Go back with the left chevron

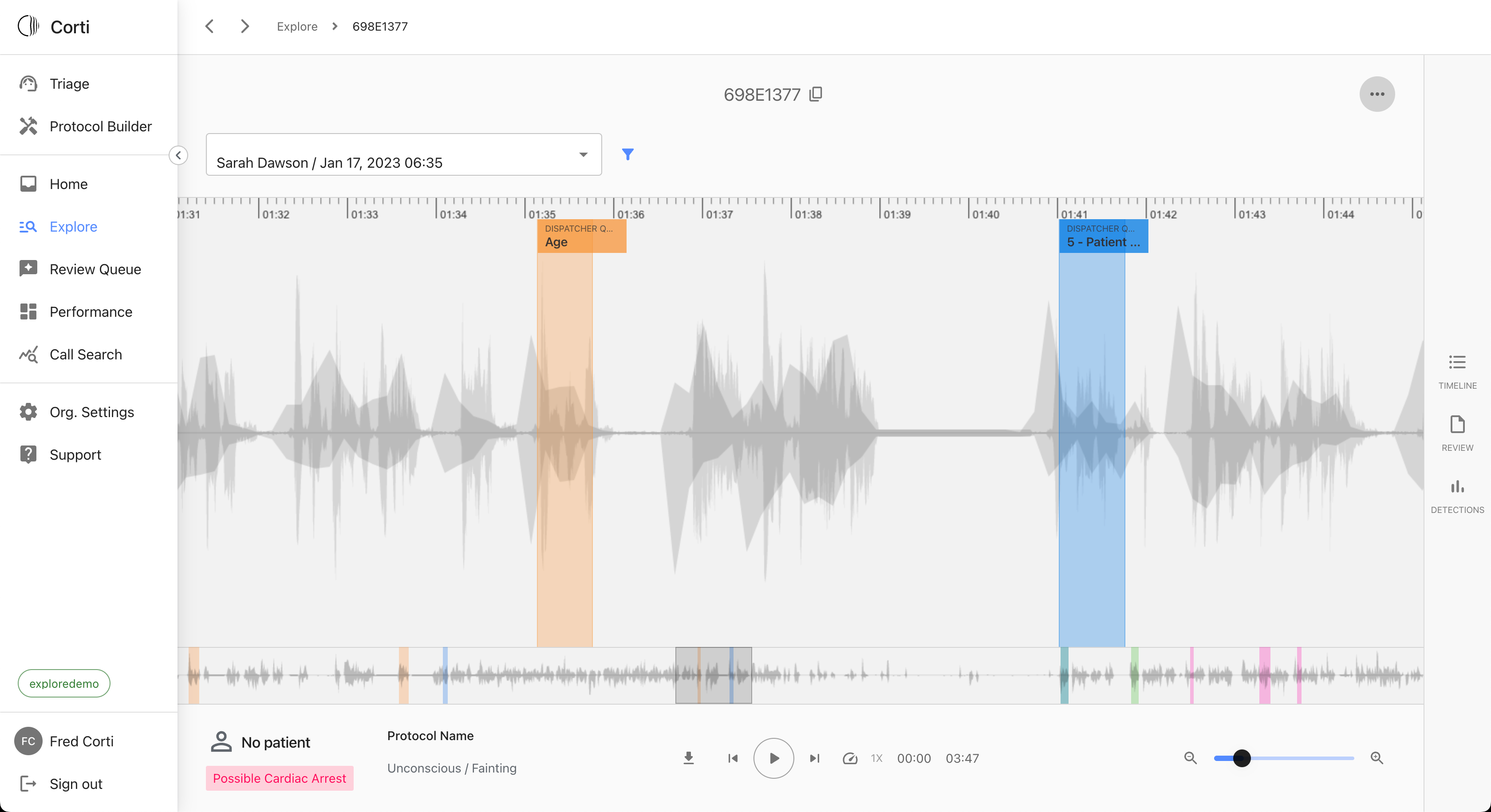(x=209, y=27)
